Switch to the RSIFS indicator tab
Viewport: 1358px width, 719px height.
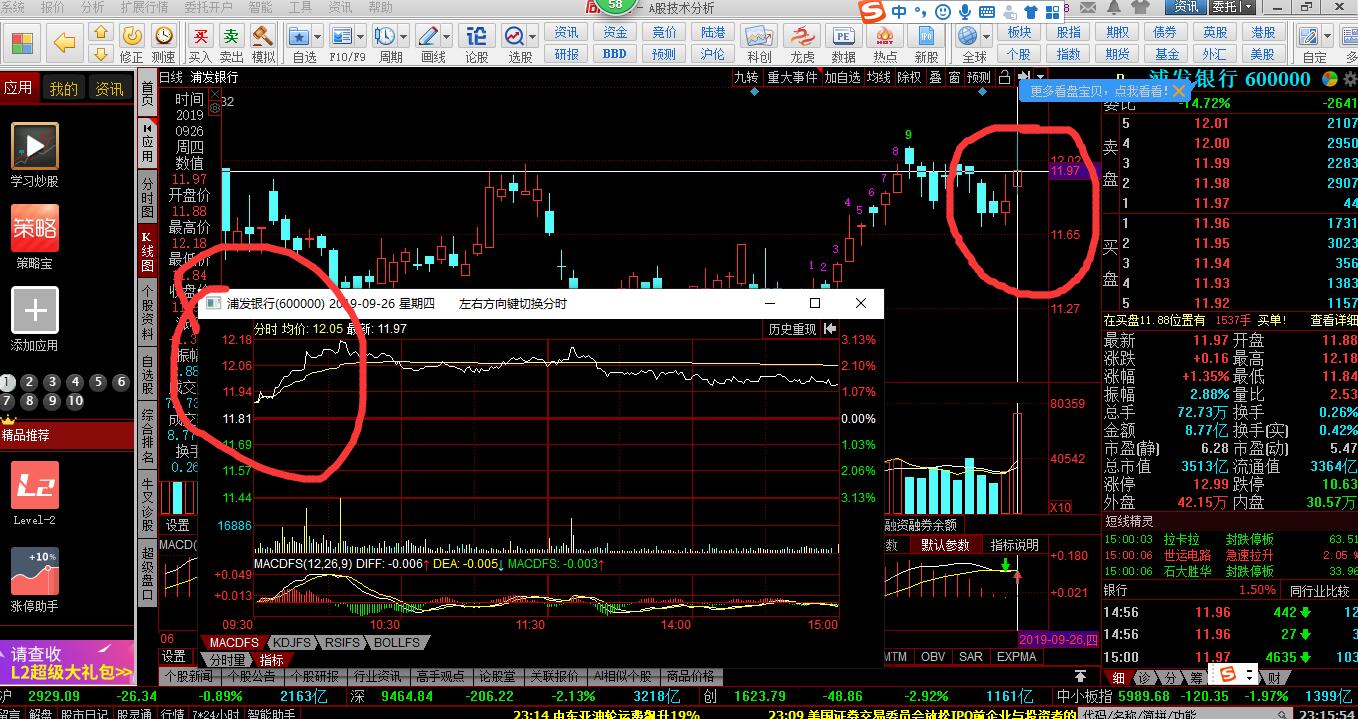341,642
